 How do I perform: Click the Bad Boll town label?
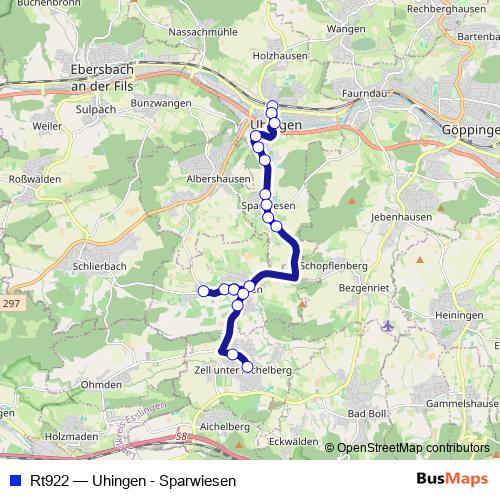click(367, 414)
